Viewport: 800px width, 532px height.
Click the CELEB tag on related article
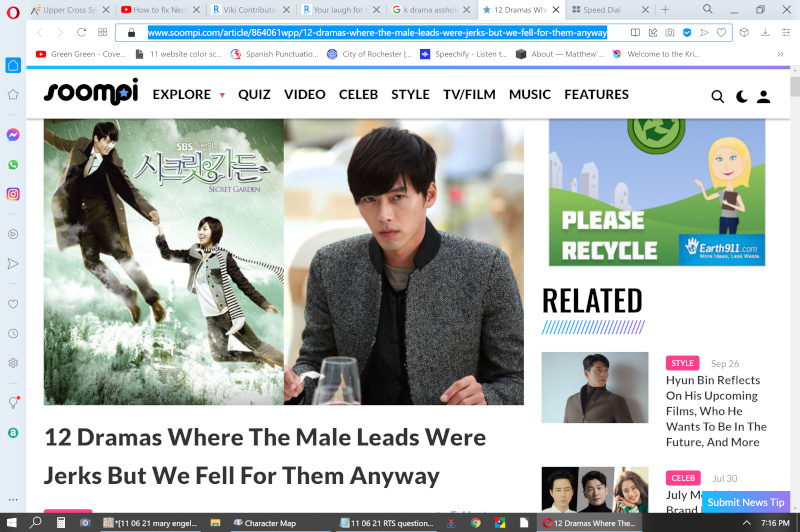click(683, 478)
